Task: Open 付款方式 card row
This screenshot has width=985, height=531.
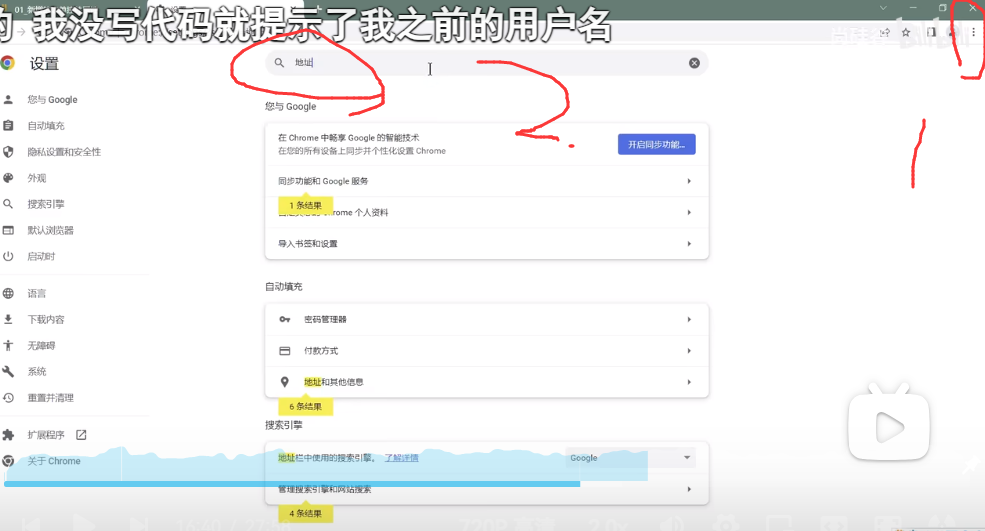Action: pyautogui.click(x=487, y=351)
